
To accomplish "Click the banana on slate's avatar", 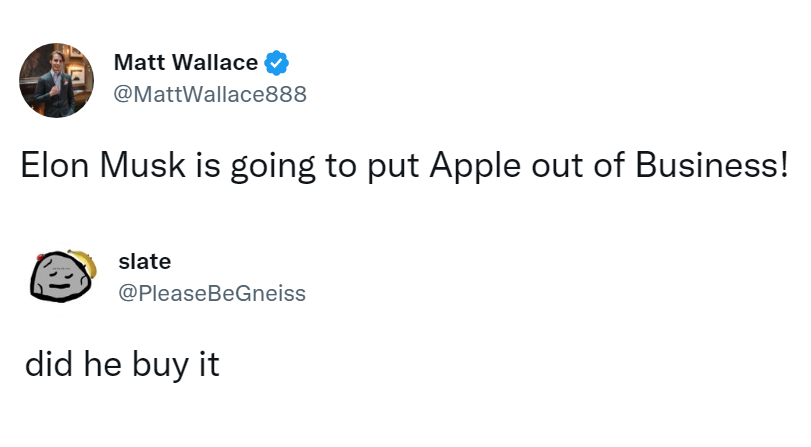I will click(x=85, y=261).
